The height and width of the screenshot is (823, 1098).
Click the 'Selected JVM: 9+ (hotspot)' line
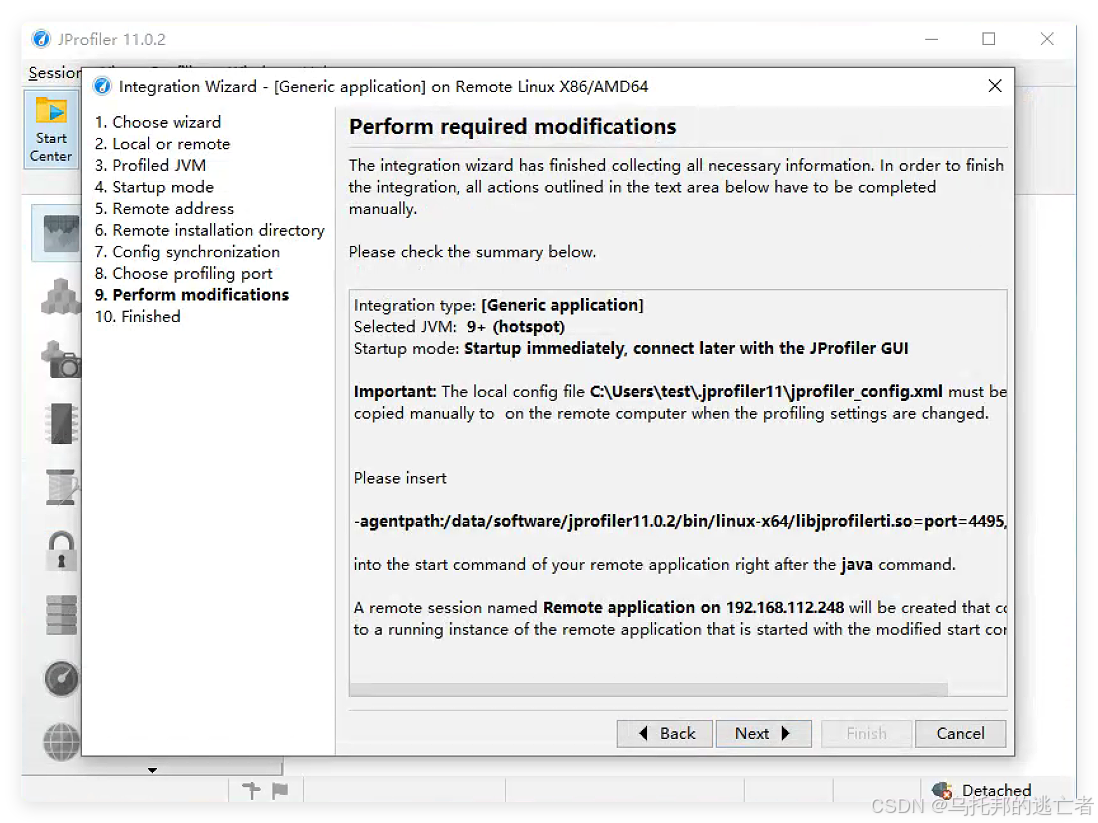pyautogui.click(x=459, y=327)
